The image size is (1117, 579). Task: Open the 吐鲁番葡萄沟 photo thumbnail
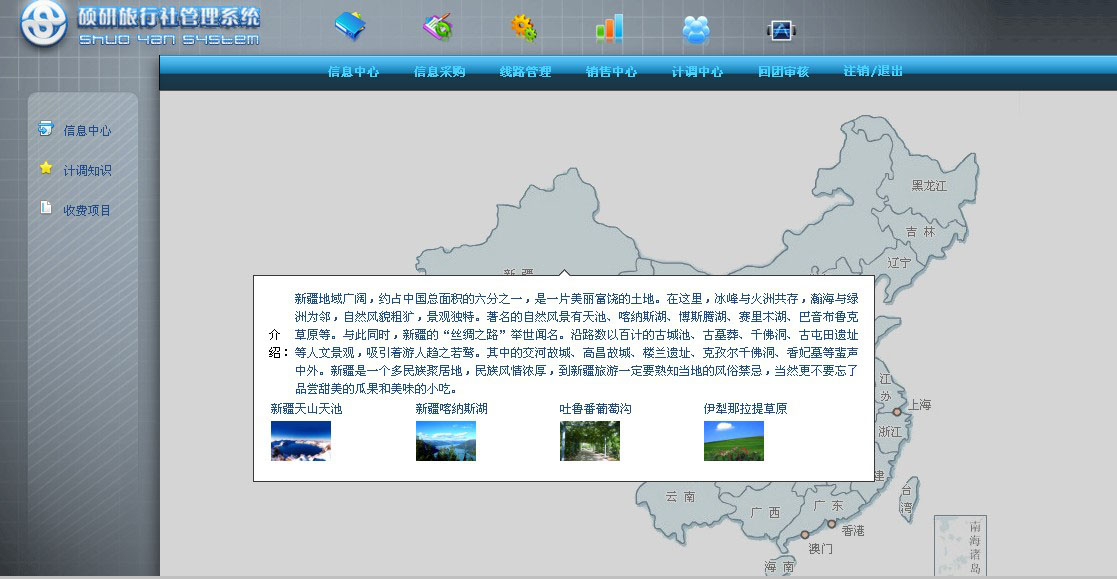(x=590, y=441)
